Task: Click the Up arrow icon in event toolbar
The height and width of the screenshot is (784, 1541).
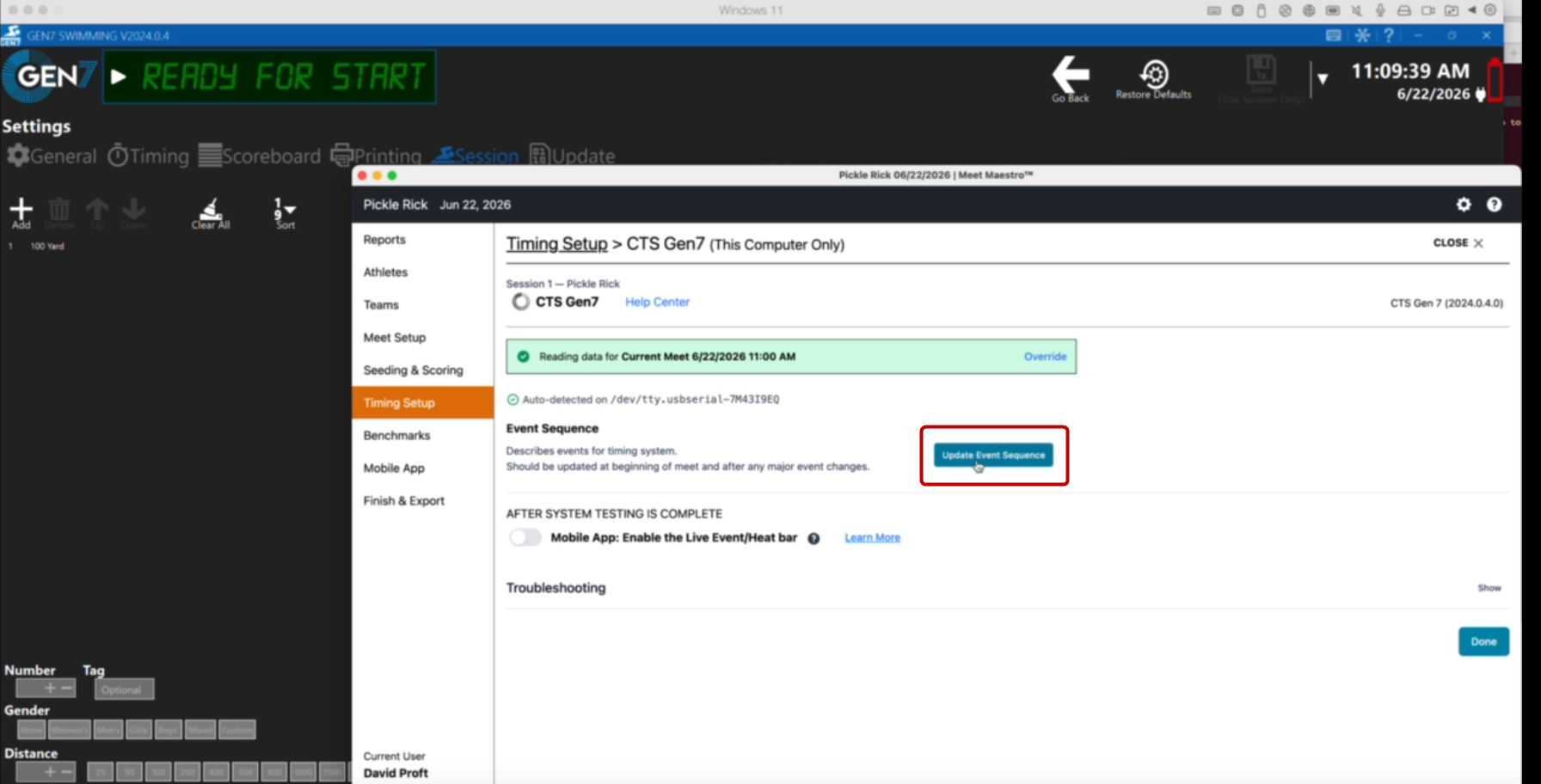Action: pyautogui.click(x=97, y=209)
